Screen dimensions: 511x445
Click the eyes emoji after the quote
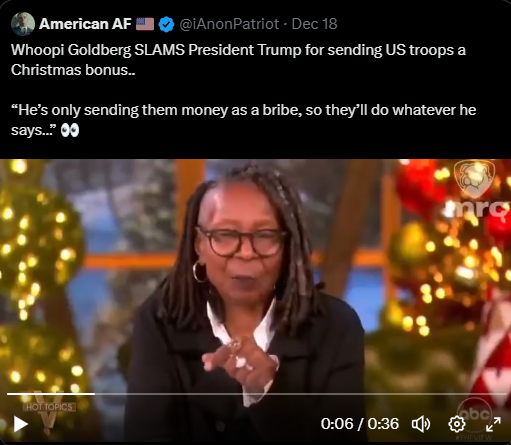click(x=70, y=130)
